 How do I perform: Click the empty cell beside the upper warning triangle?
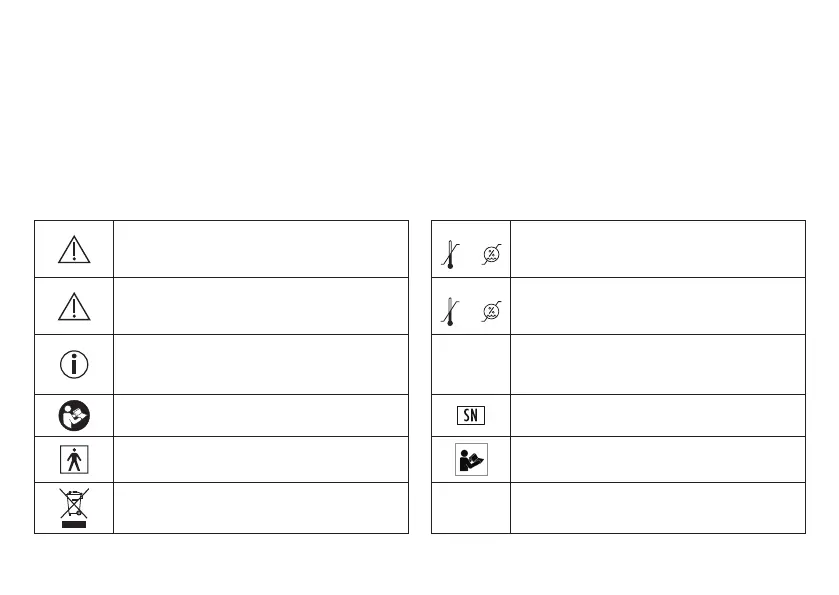[261, 248]
